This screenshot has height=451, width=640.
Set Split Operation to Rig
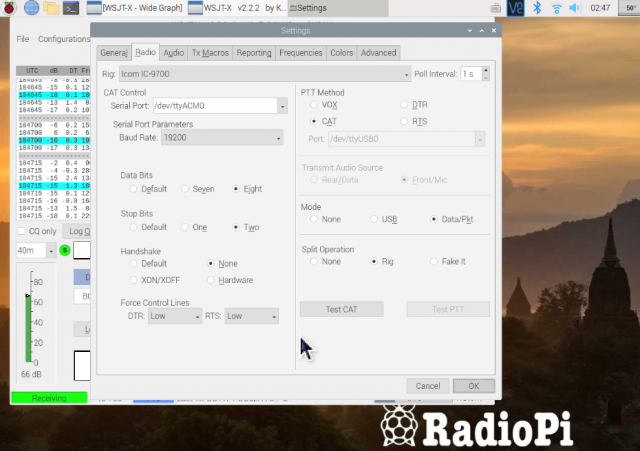pos(382,261)
